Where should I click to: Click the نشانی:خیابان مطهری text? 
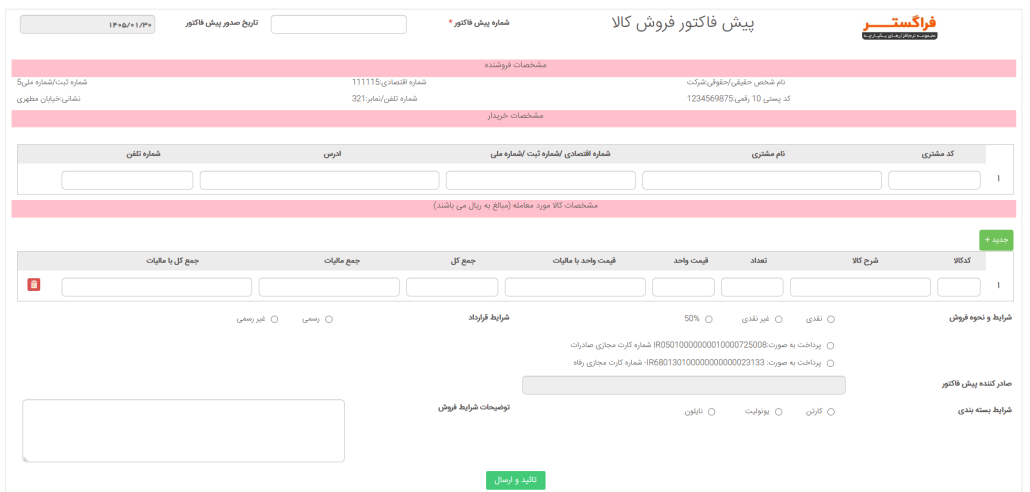(x=49, y=99)
